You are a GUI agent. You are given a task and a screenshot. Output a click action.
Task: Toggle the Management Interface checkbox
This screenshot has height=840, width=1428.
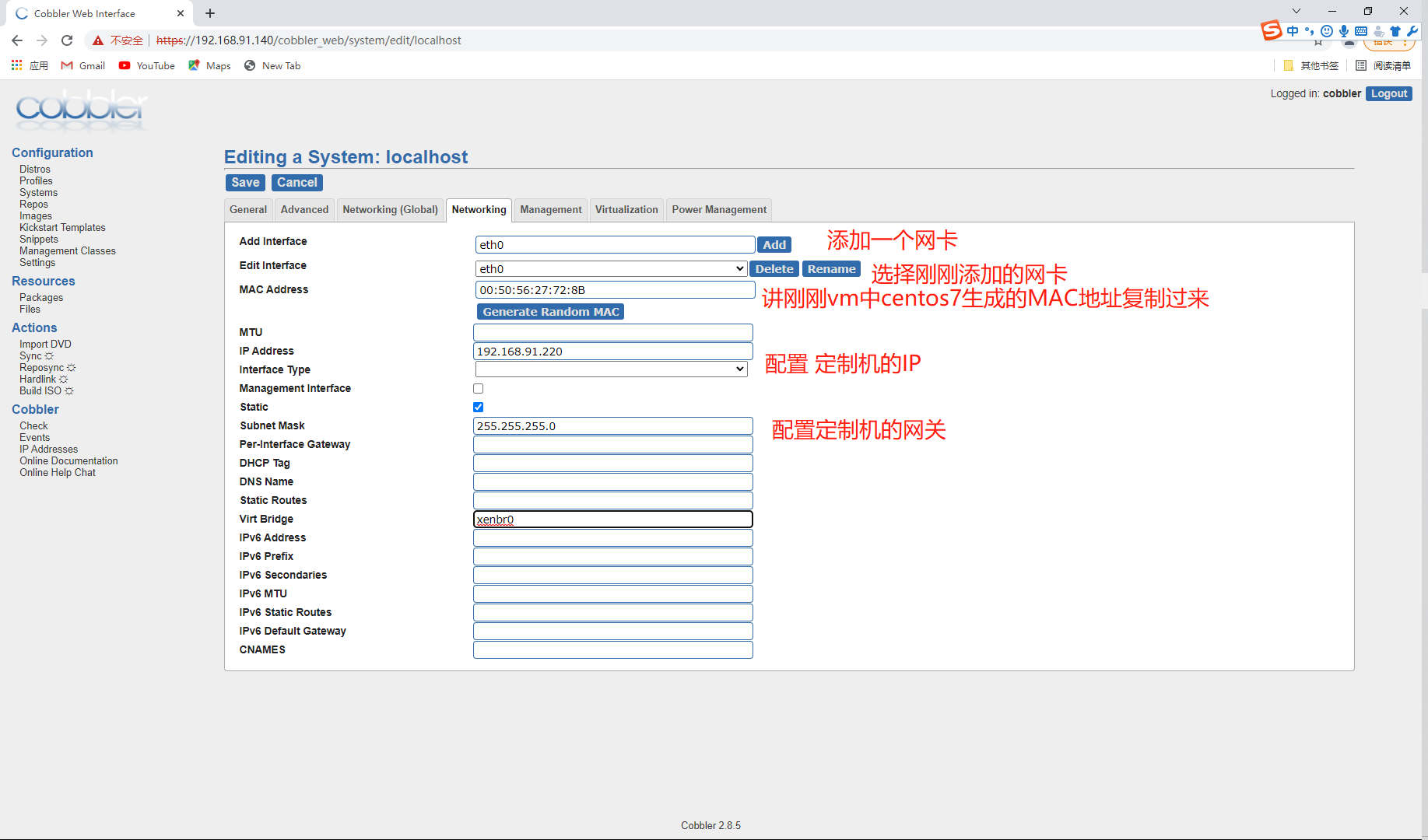tap(479, 388)
